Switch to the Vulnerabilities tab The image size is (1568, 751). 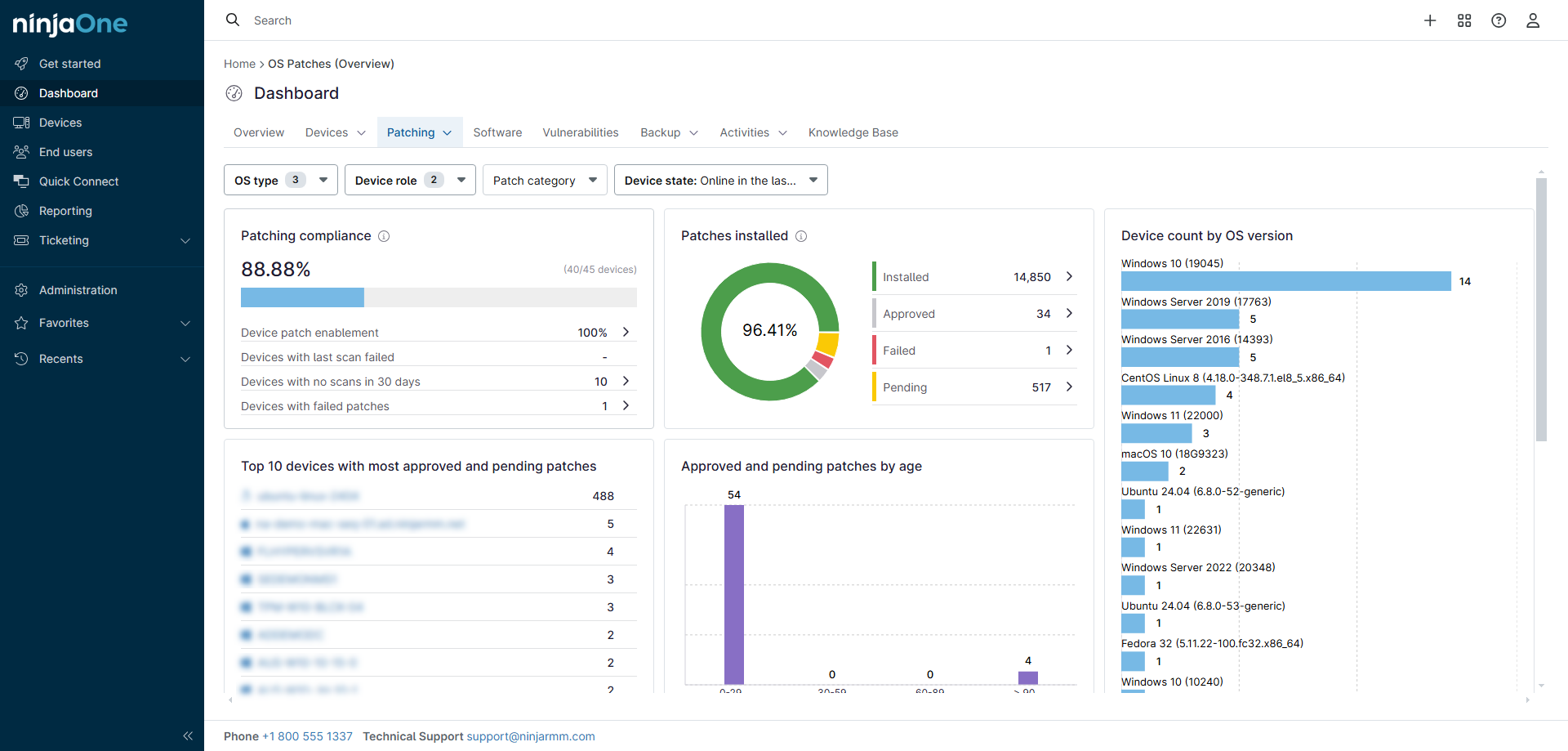[580, 132]
